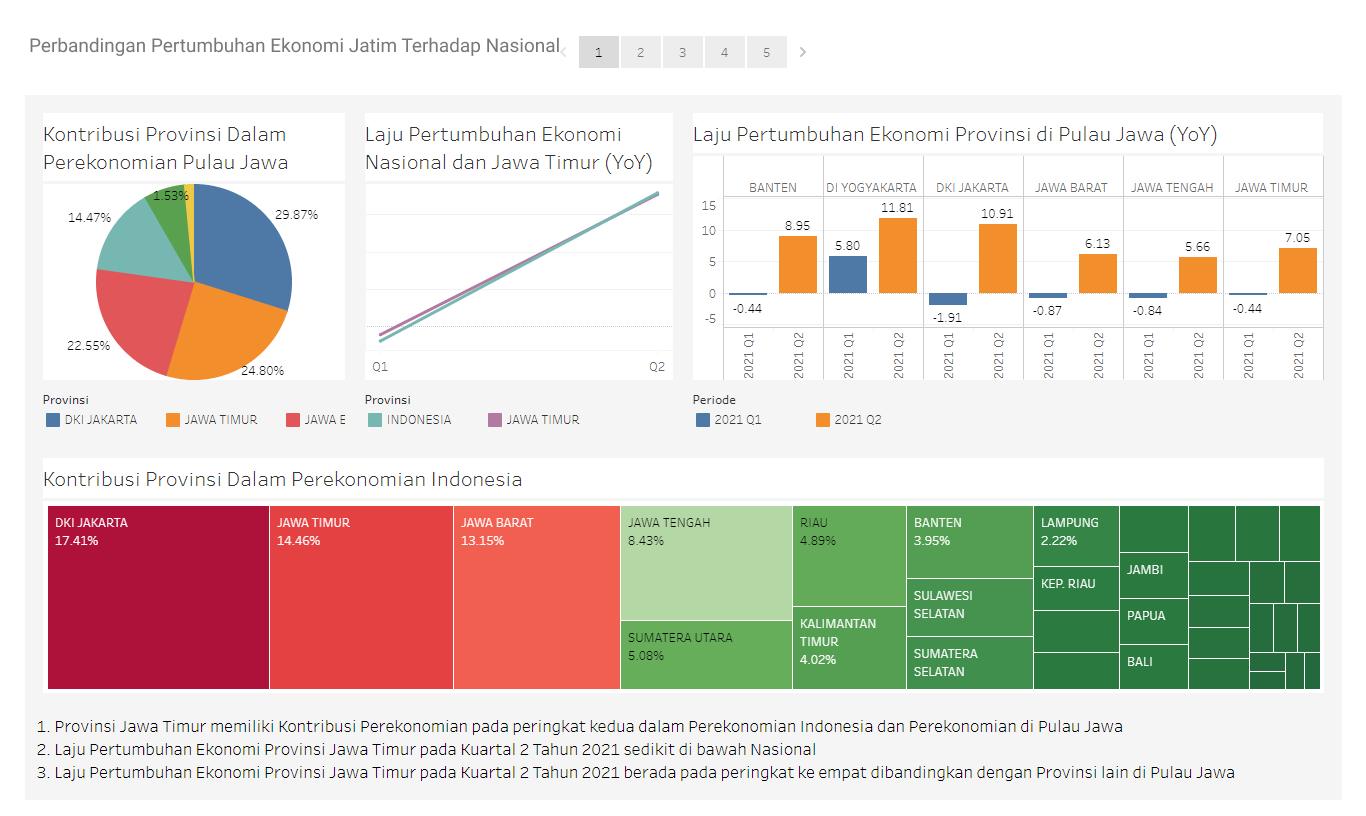Select Banten Q2 bar labeled 8.95
This screenshot has width=1366, height=816.
click(x=798, y=264)
